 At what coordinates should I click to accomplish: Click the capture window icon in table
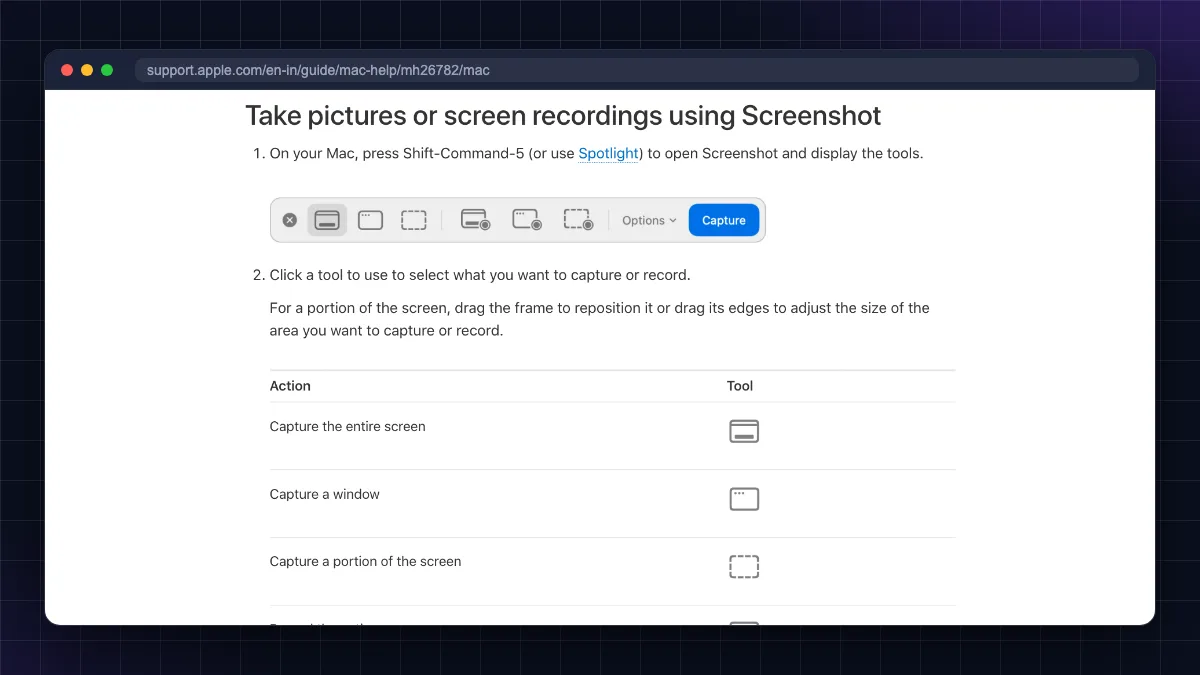point(744,499)
